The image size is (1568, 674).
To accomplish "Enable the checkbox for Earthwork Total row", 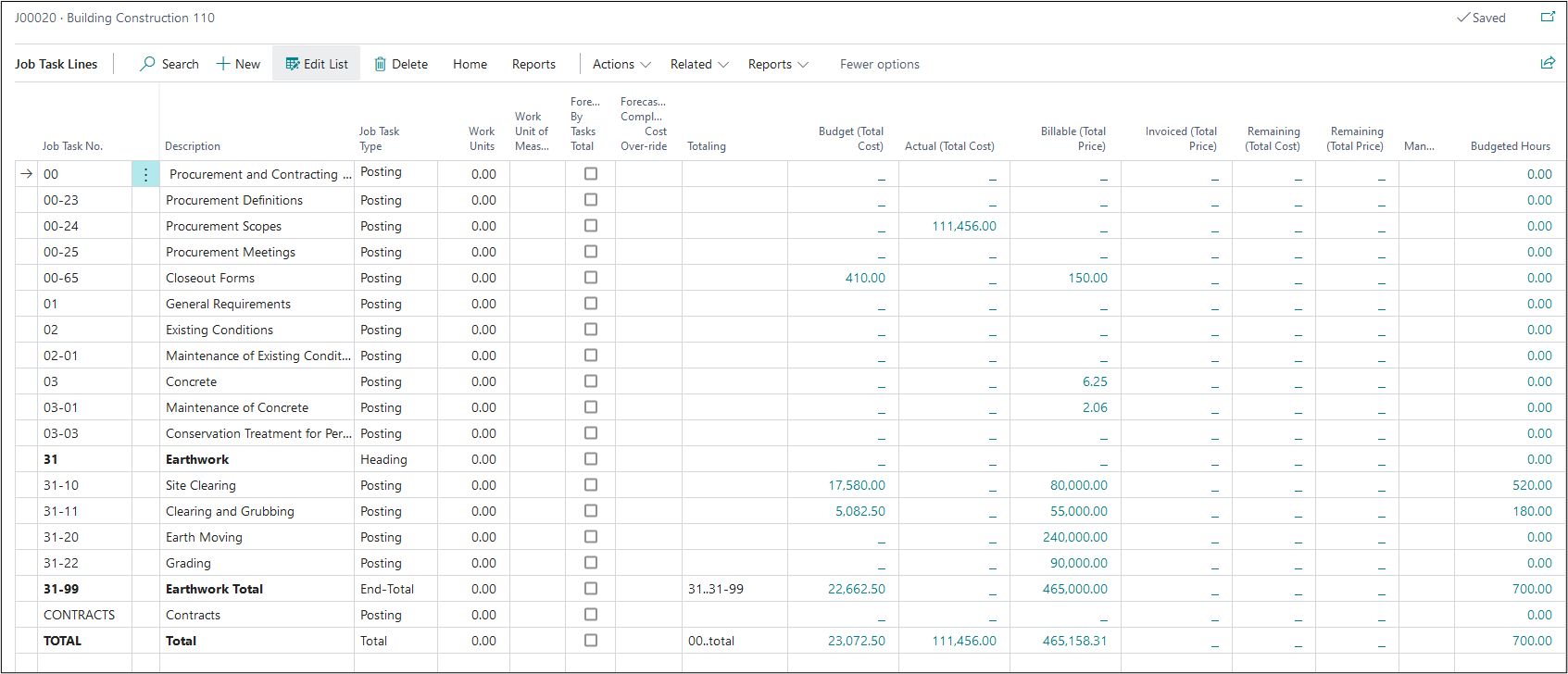I will click(591, 589).
